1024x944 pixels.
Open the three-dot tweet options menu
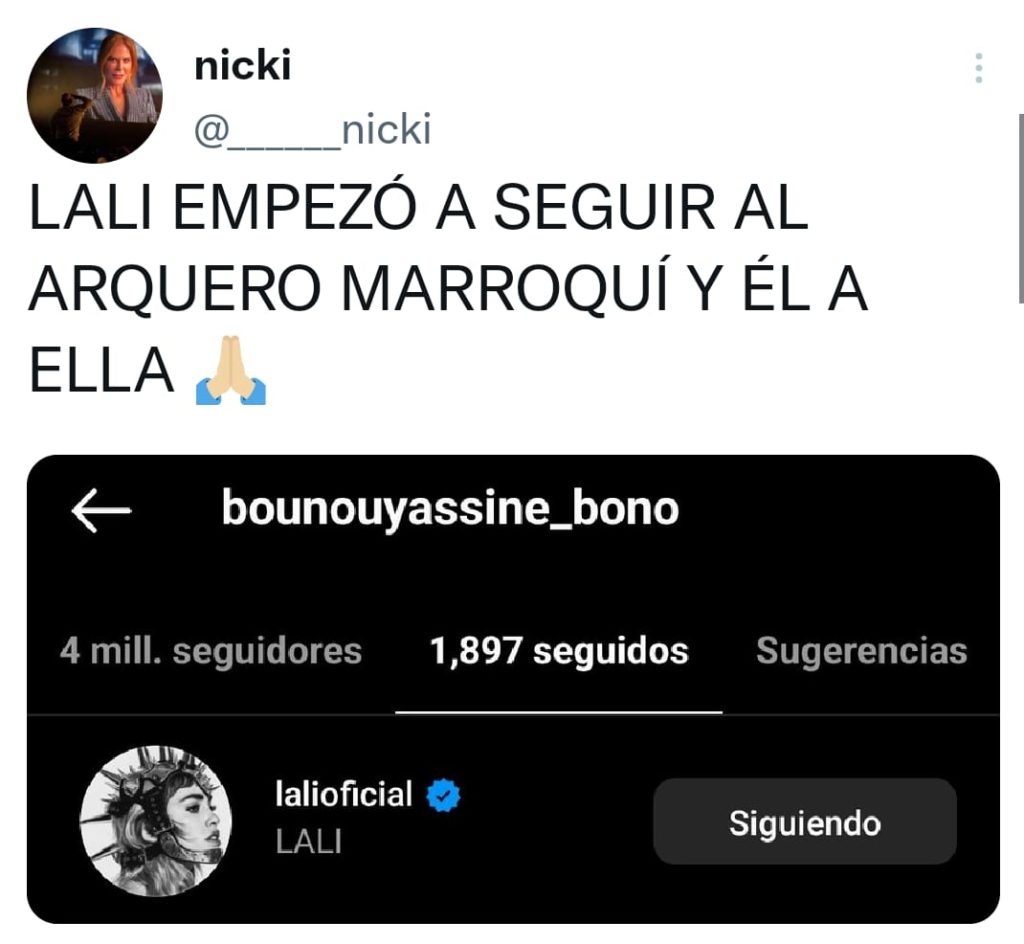tap(978, 68)
